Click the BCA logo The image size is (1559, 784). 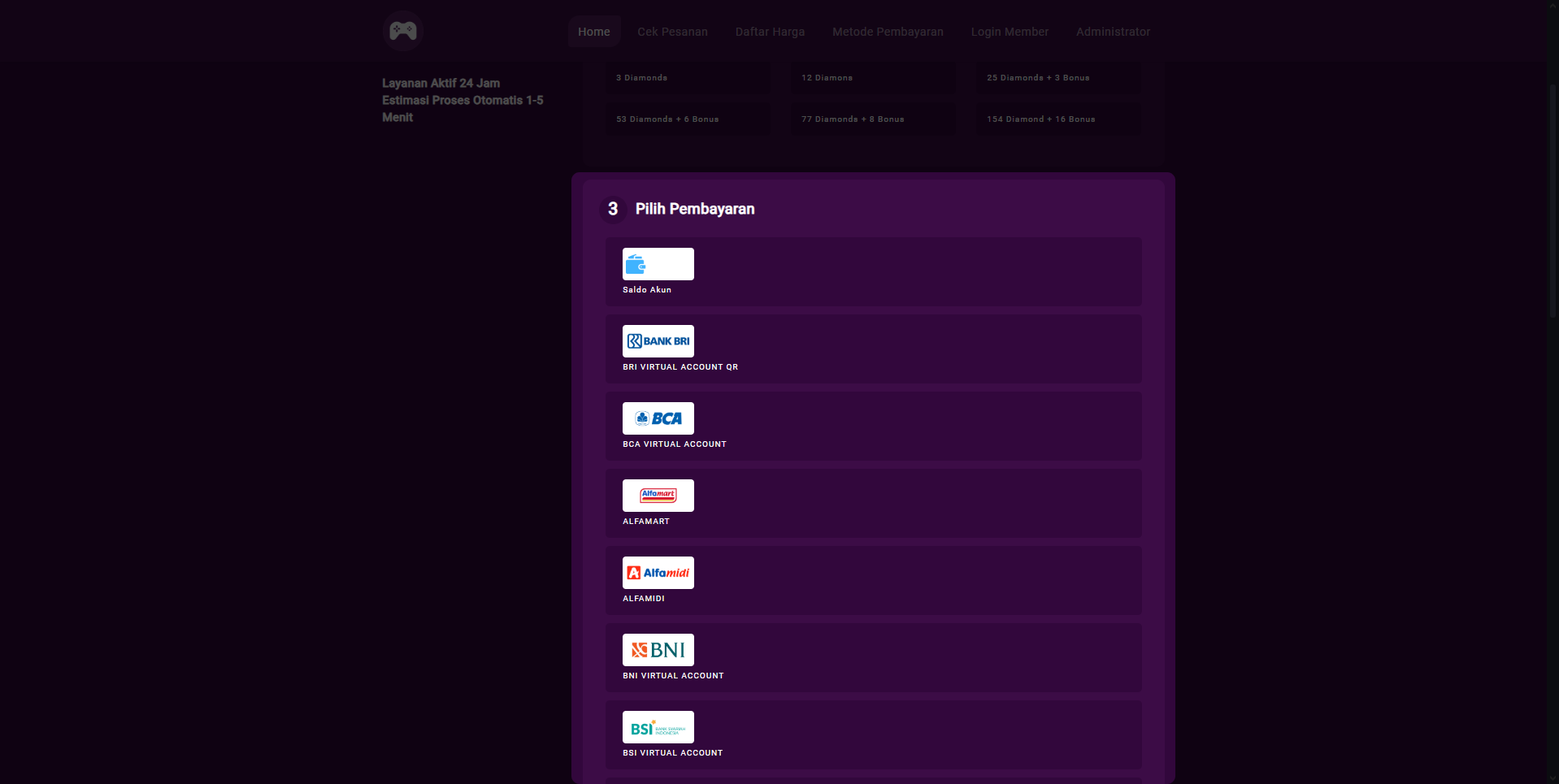(658, 418)
